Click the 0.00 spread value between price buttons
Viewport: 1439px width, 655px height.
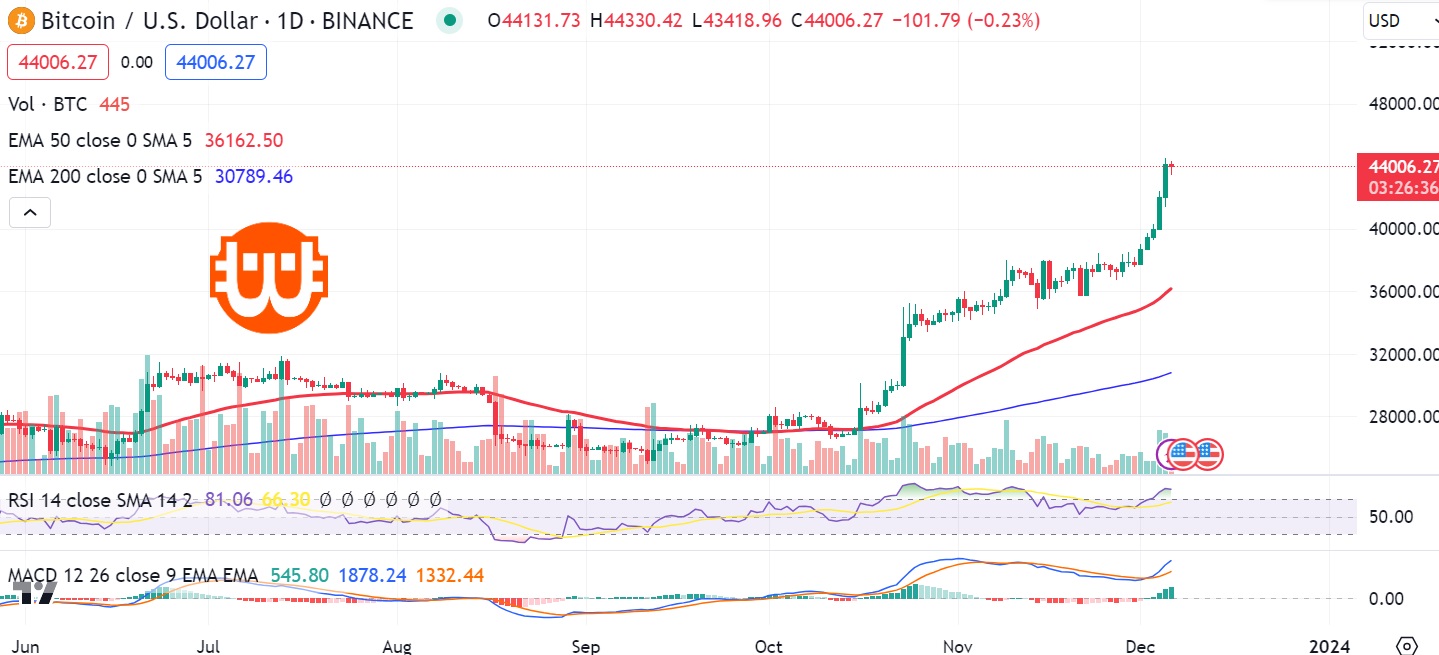[136, 62]
